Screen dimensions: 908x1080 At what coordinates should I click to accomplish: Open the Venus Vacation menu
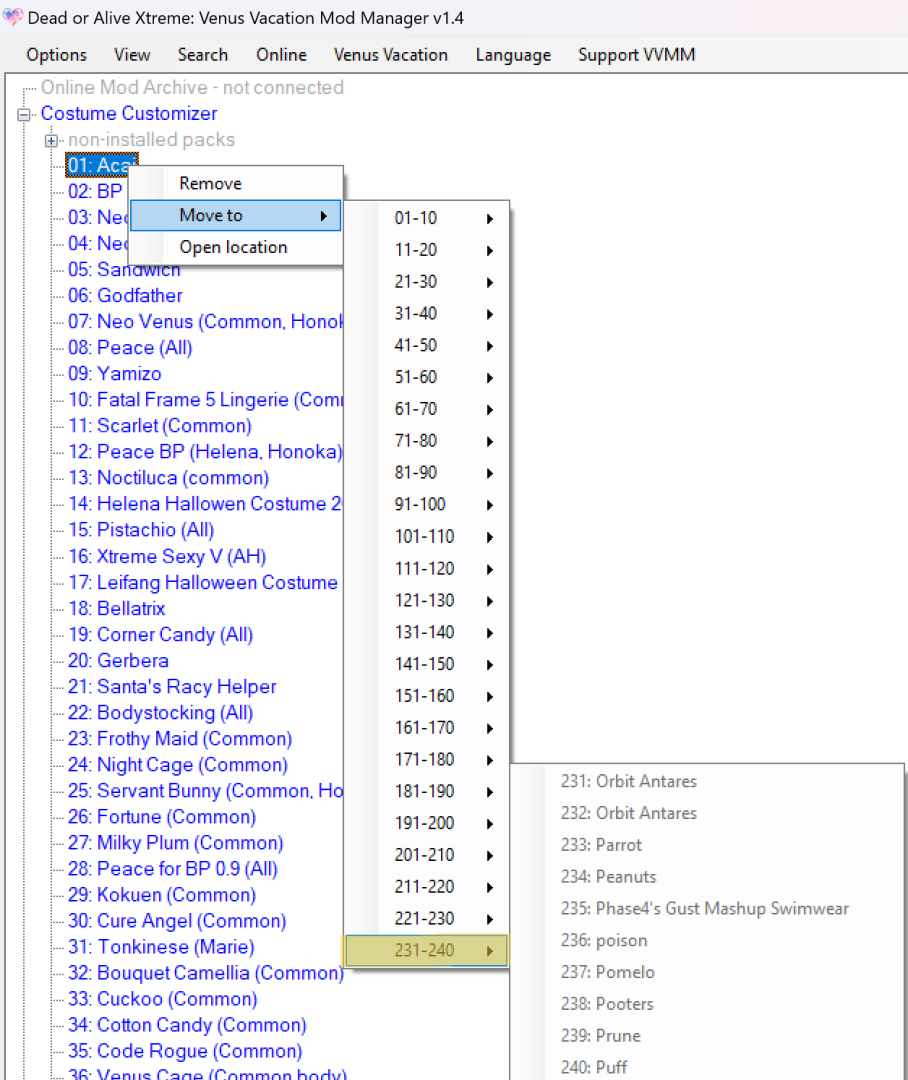pos(391,55)
